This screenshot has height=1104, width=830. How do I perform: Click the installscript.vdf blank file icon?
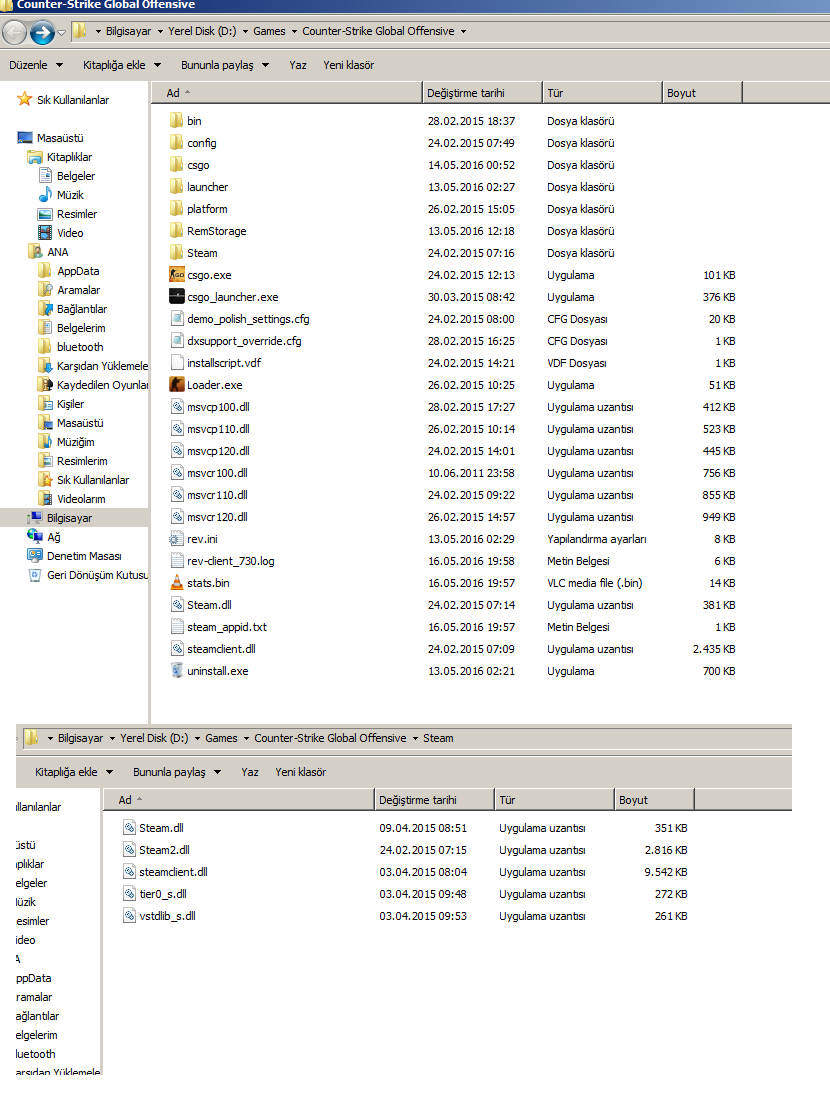[x=177, y=363]
